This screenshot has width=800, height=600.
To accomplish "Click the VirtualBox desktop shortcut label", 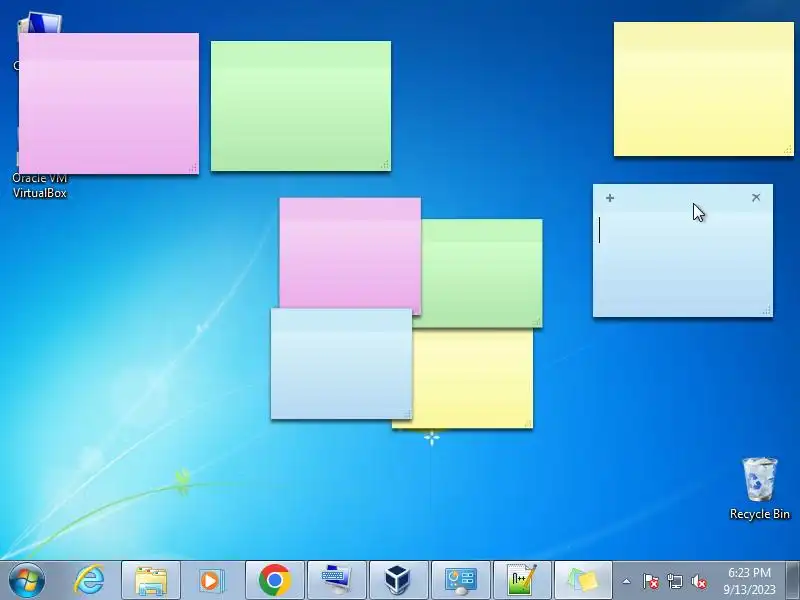I will tap(40, 185).
